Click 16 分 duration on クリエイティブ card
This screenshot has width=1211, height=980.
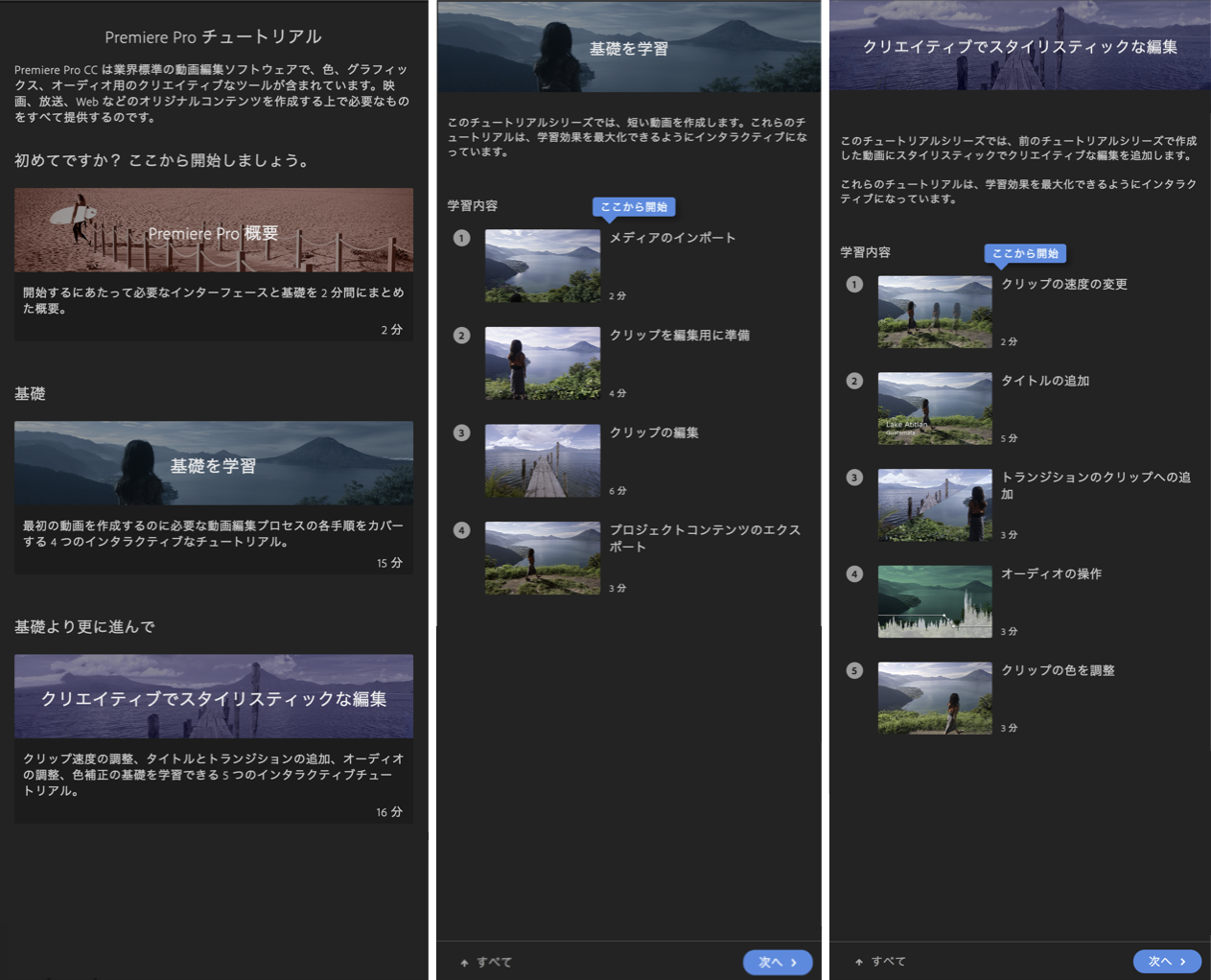(x=389, y=812)
